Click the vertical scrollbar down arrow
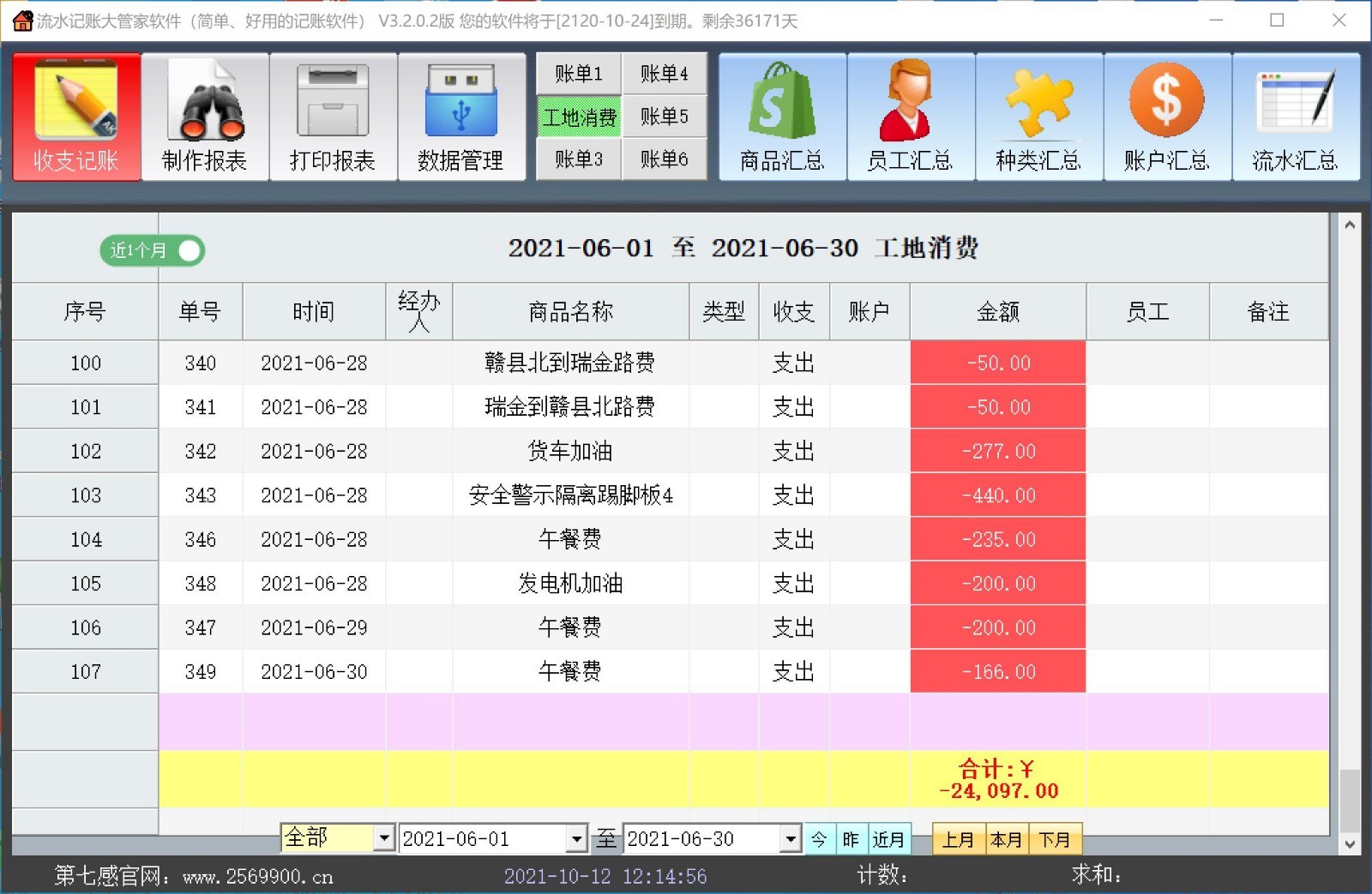 point(1350,843)
